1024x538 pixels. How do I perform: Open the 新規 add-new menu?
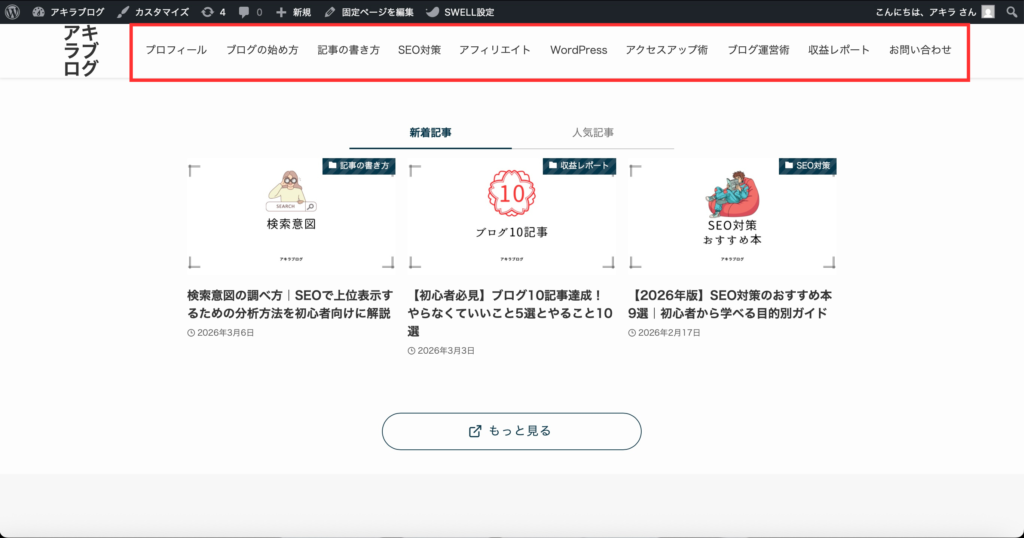(x=293, y=12)
